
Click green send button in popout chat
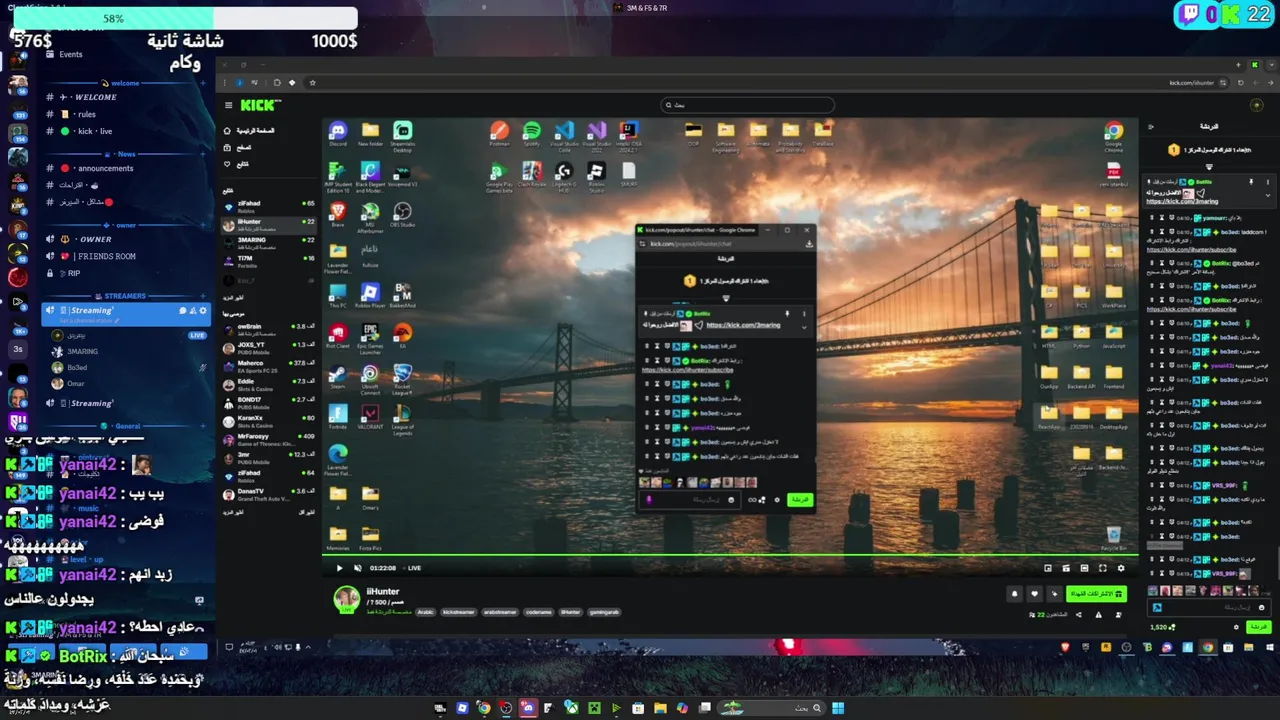tap(800, 499)
